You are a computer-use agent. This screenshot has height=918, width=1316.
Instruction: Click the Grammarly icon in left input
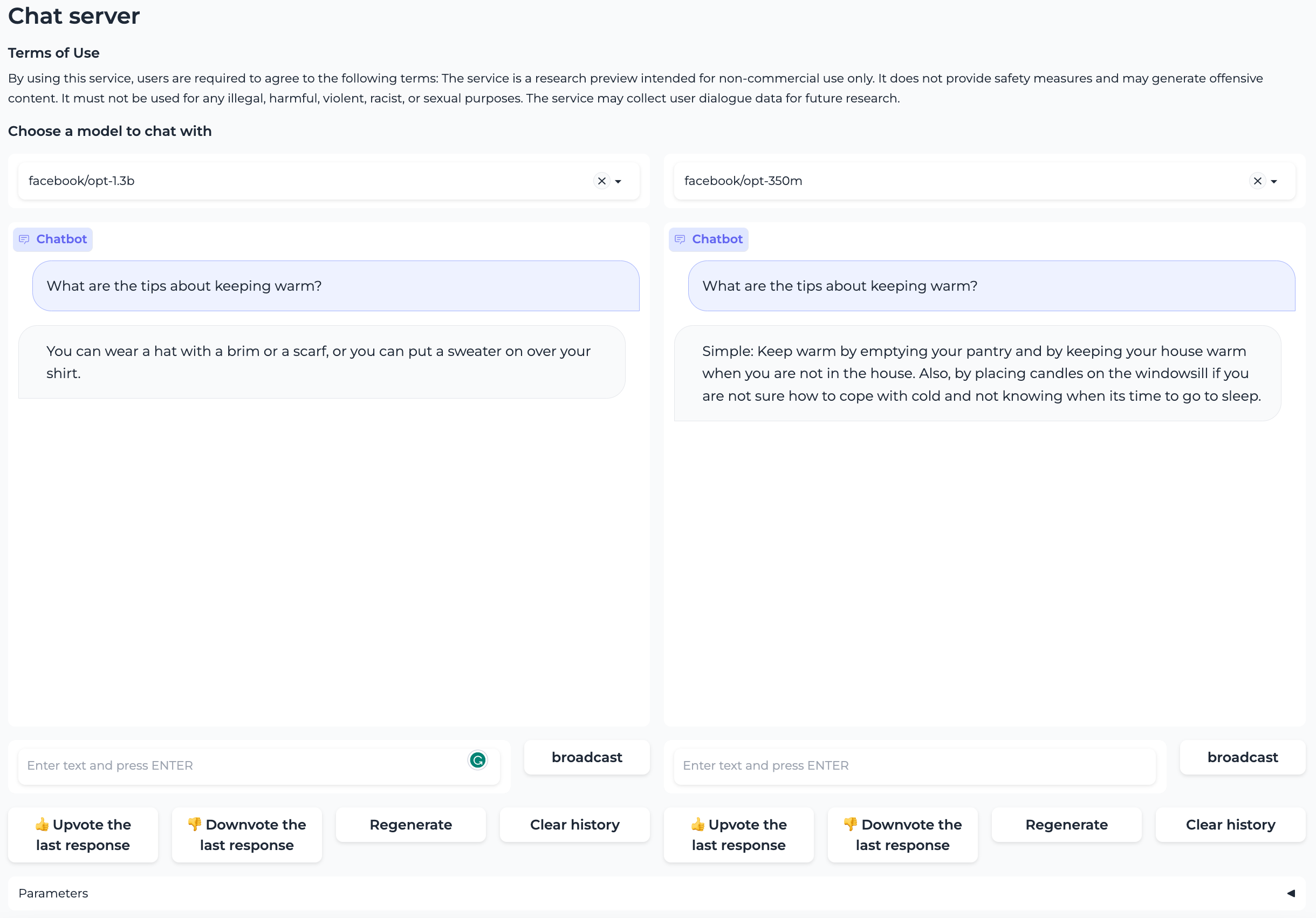(477, 760)
